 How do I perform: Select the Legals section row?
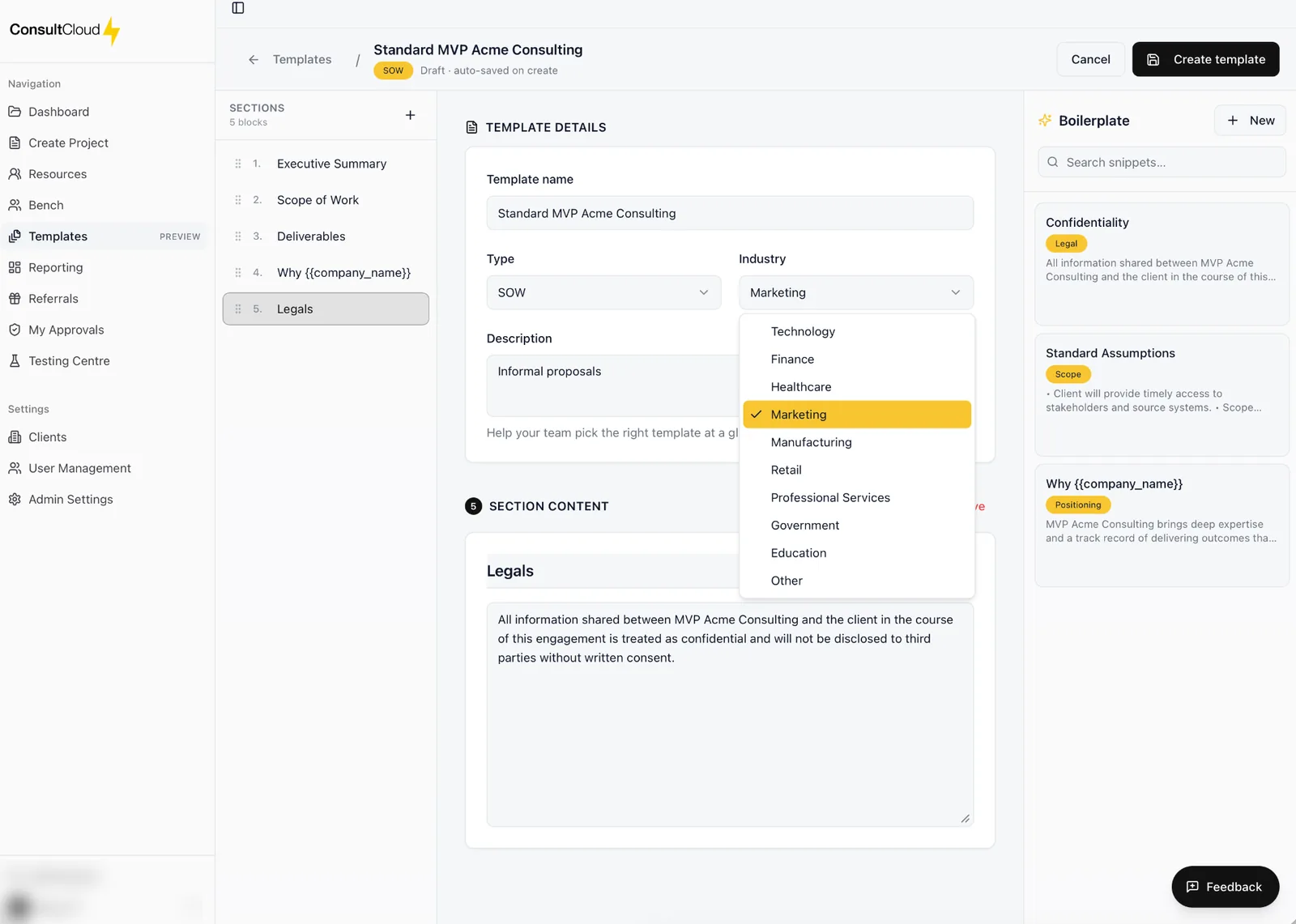[x=326, y=309]
